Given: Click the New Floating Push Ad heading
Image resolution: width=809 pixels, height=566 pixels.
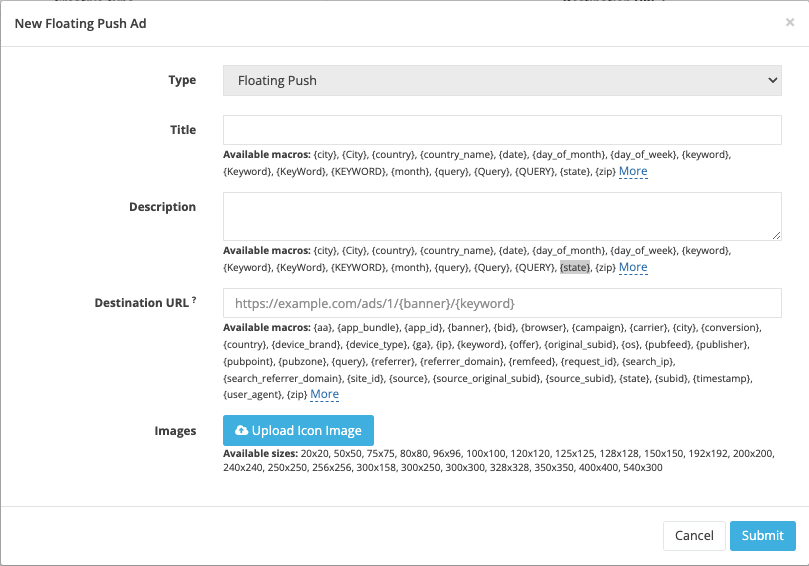Looking at the screenshot, I should [80, 24].
